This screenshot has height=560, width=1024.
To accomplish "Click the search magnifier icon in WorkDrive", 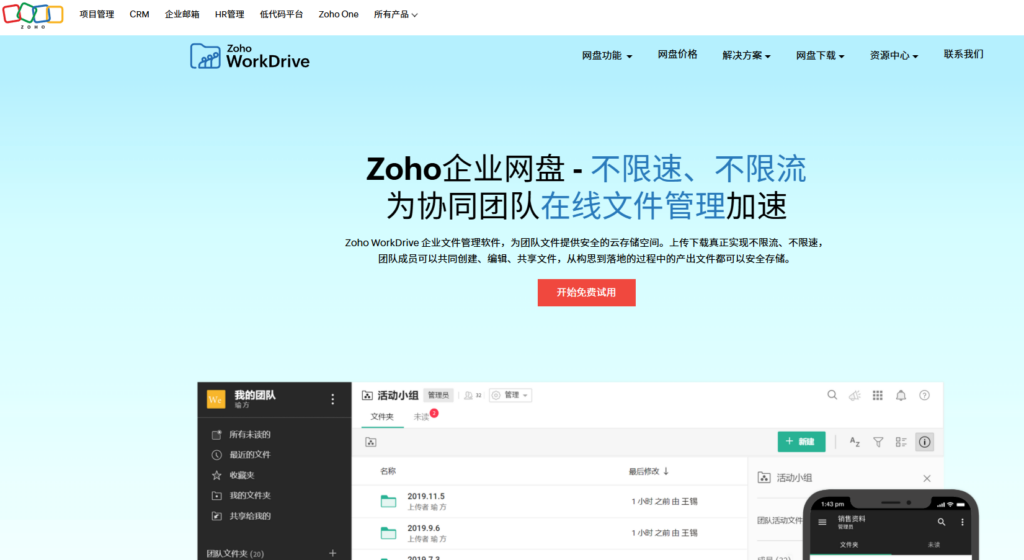I will coord(832,395).
